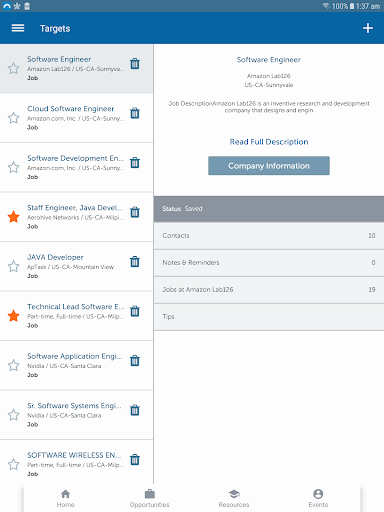
Task: Delete the Staff Engineer, Java Devel... target
Action: pos(135,212)
